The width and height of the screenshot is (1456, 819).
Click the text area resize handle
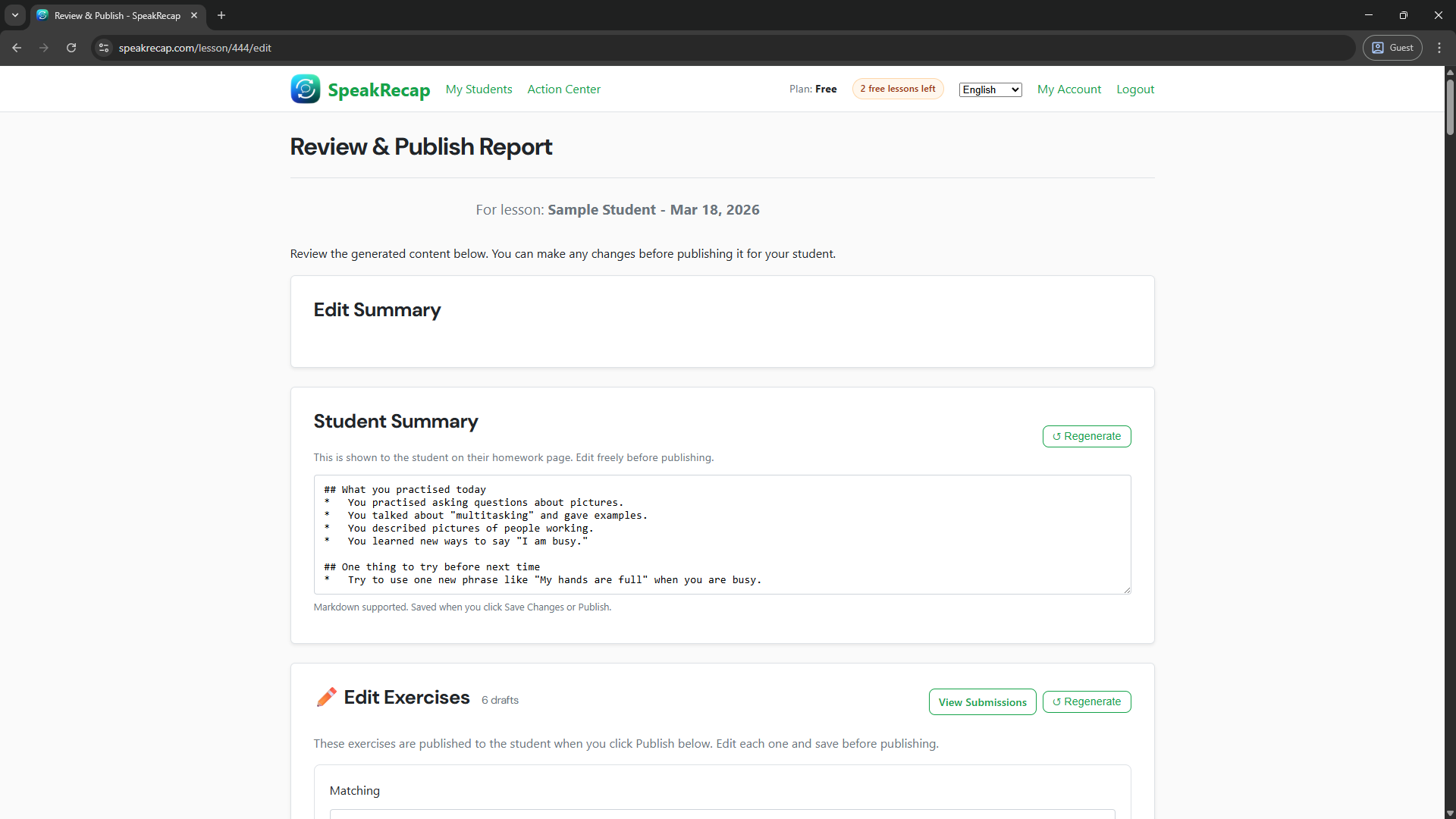tap(1126, 589)
